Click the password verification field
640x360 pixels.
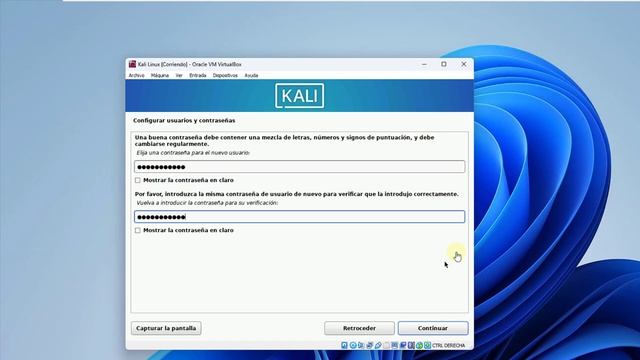[300, 217]
